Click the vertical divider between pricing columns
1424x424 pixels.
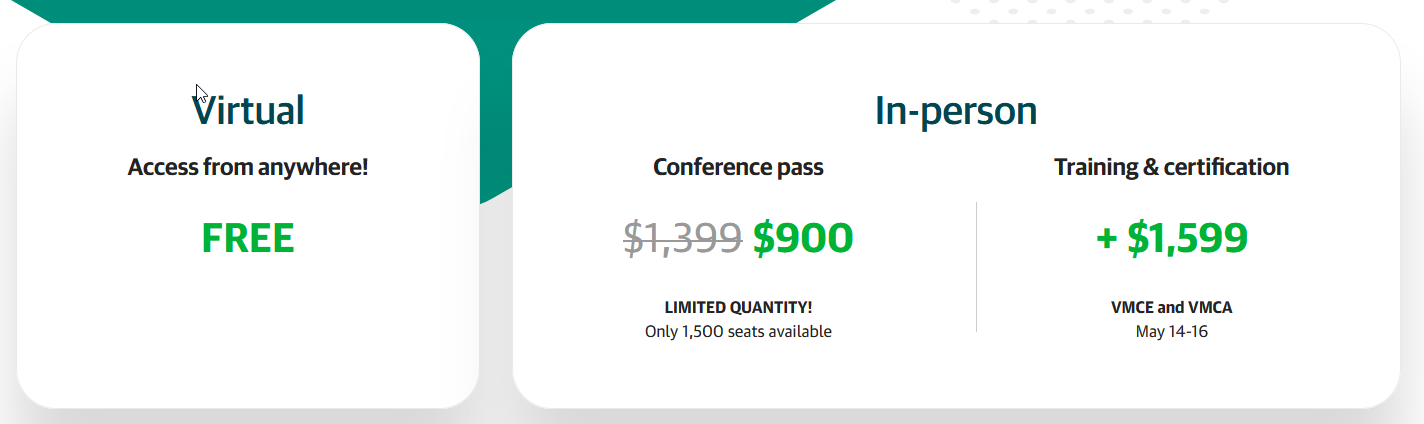point(976,266)
